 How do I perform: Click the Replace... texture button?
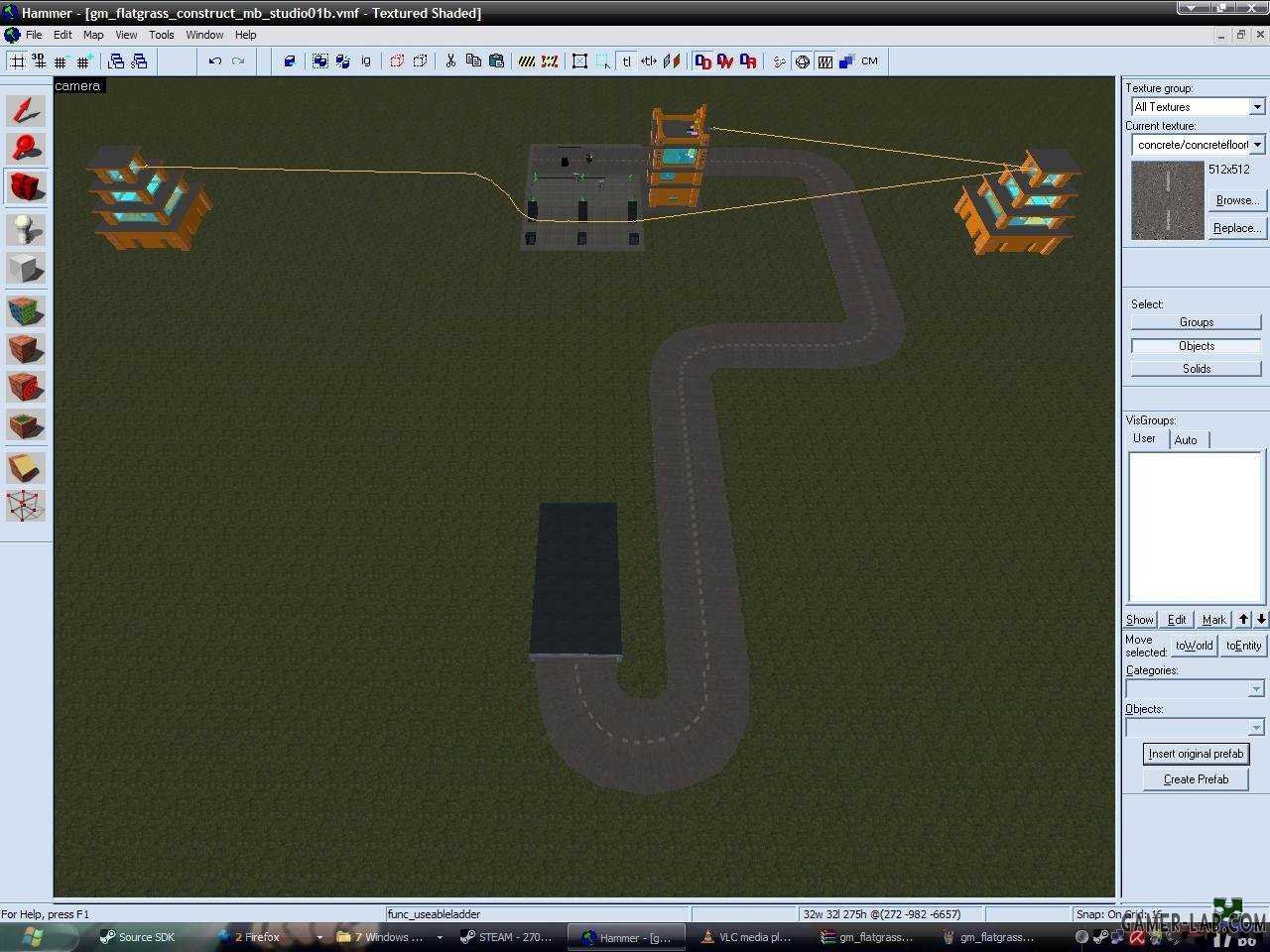(x=1237, y=228)
